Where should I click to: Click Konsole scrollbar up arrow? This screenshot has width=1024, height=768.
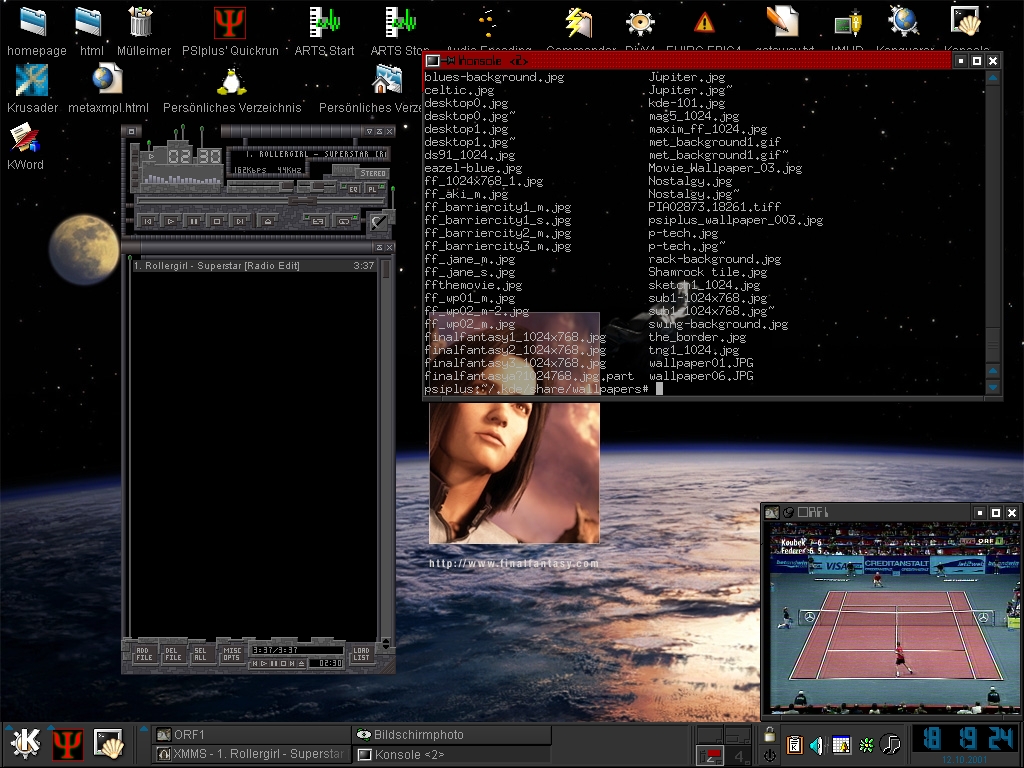coord(993,78)
